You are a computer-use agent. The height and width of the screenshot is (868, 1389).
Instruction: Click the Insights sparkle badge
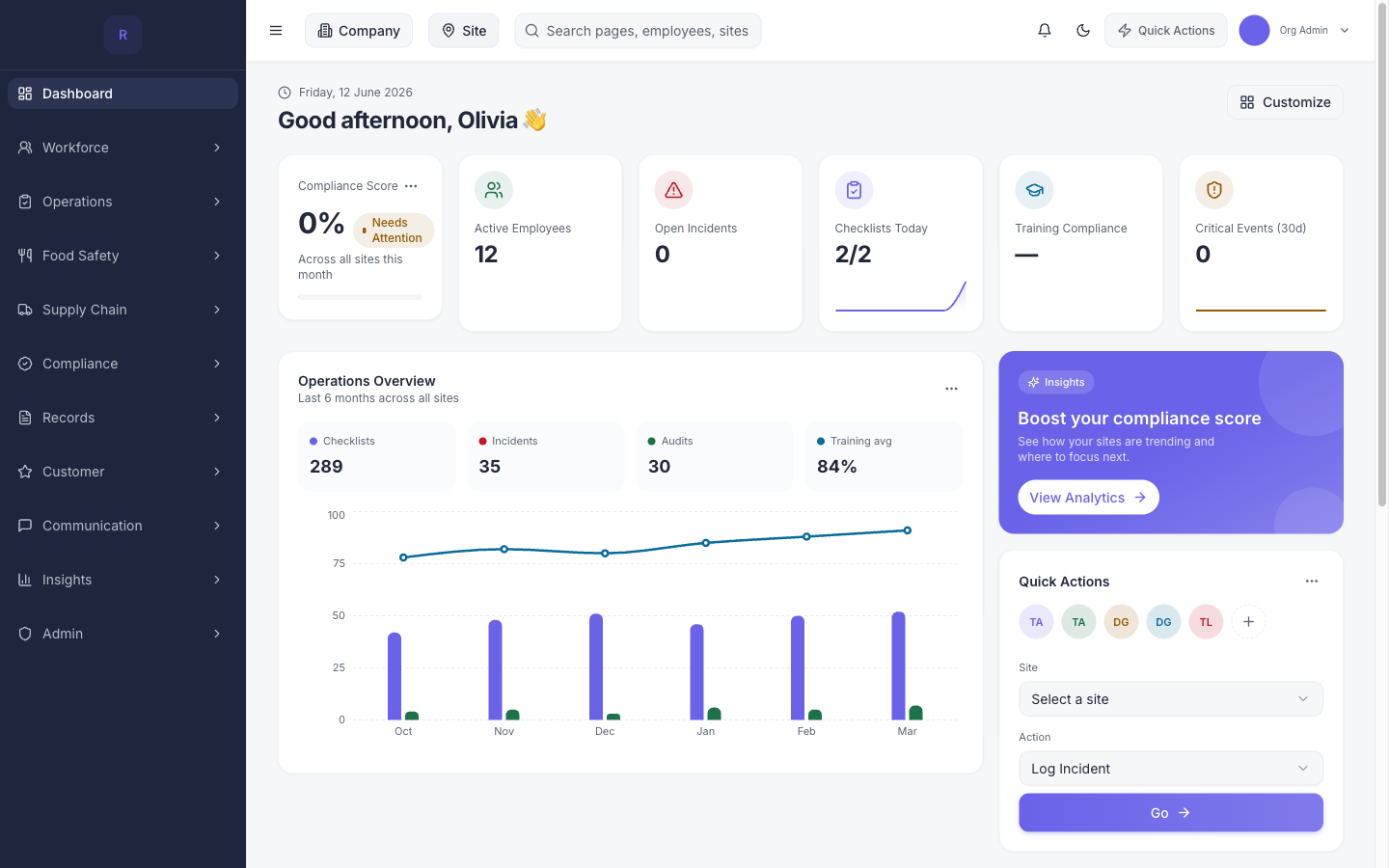click(x=1056, y=382)
